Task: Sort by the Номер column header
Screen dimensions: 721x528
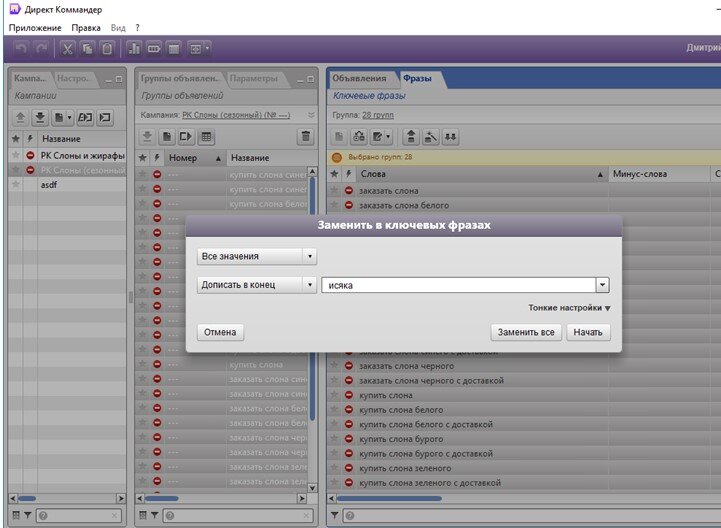Action: [195, 158]
